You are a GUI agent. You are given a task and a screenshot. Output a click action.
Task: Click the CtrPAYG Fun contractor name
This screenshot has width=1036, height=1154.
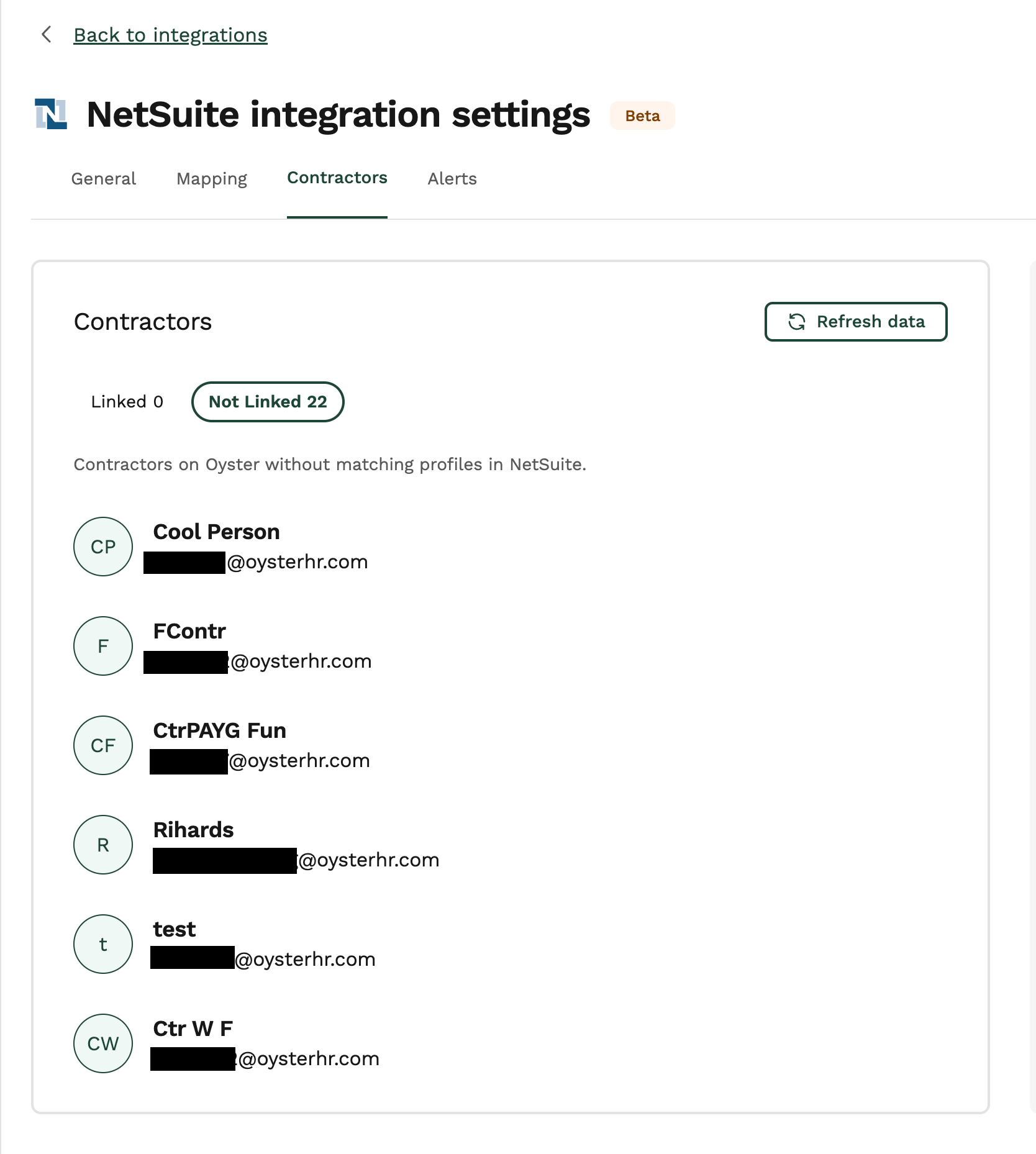pos(220,731)
